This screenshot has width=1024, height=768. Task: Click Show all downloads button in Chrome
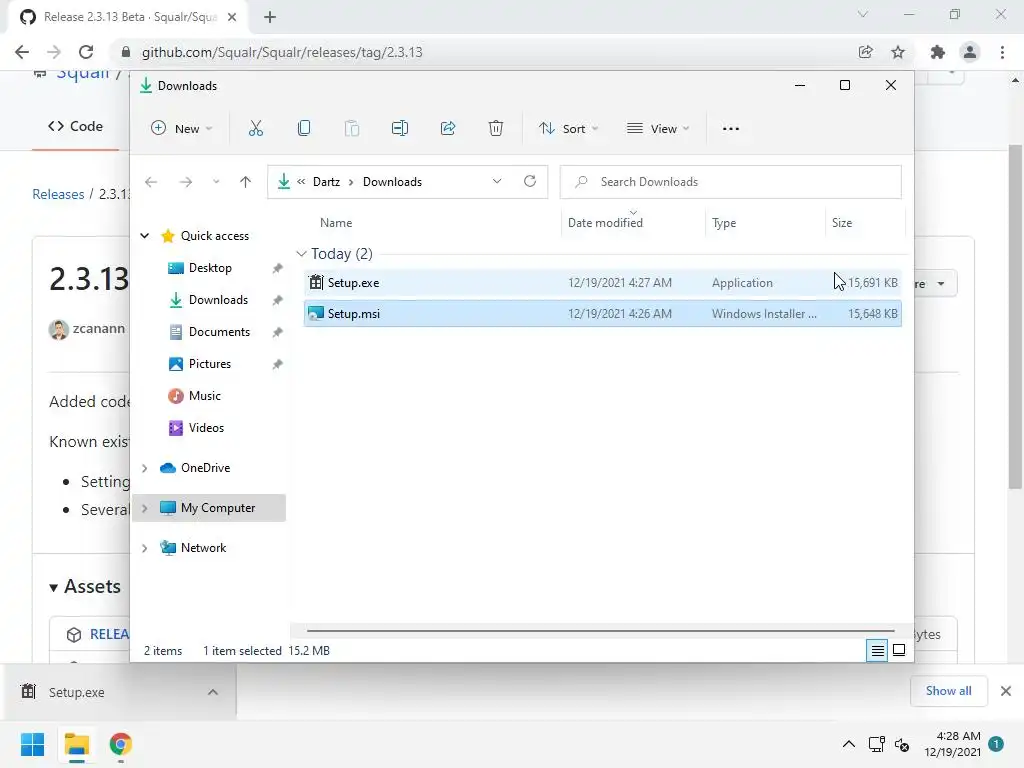pyautogui.click(x=948, y=691)
